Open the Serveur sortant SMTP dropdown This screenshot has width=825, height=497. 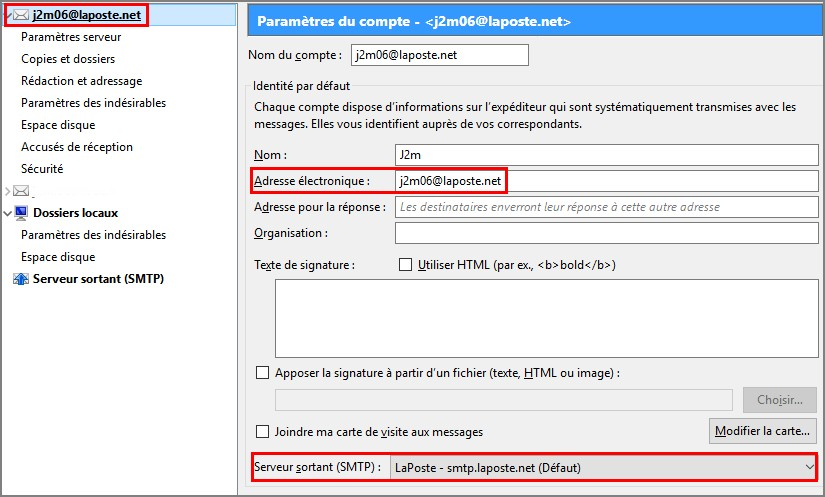pos(604,468)
